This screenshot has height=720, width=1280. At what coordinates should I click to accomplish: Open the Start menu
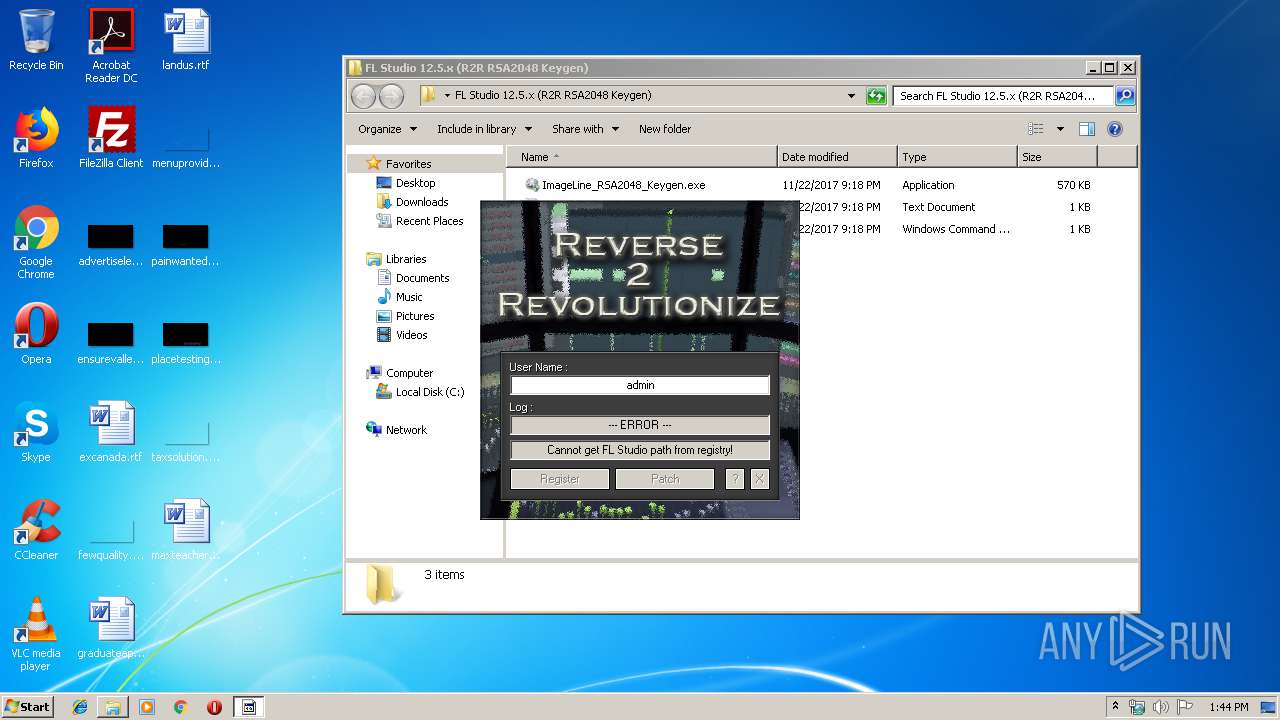[x=28, y=706]
